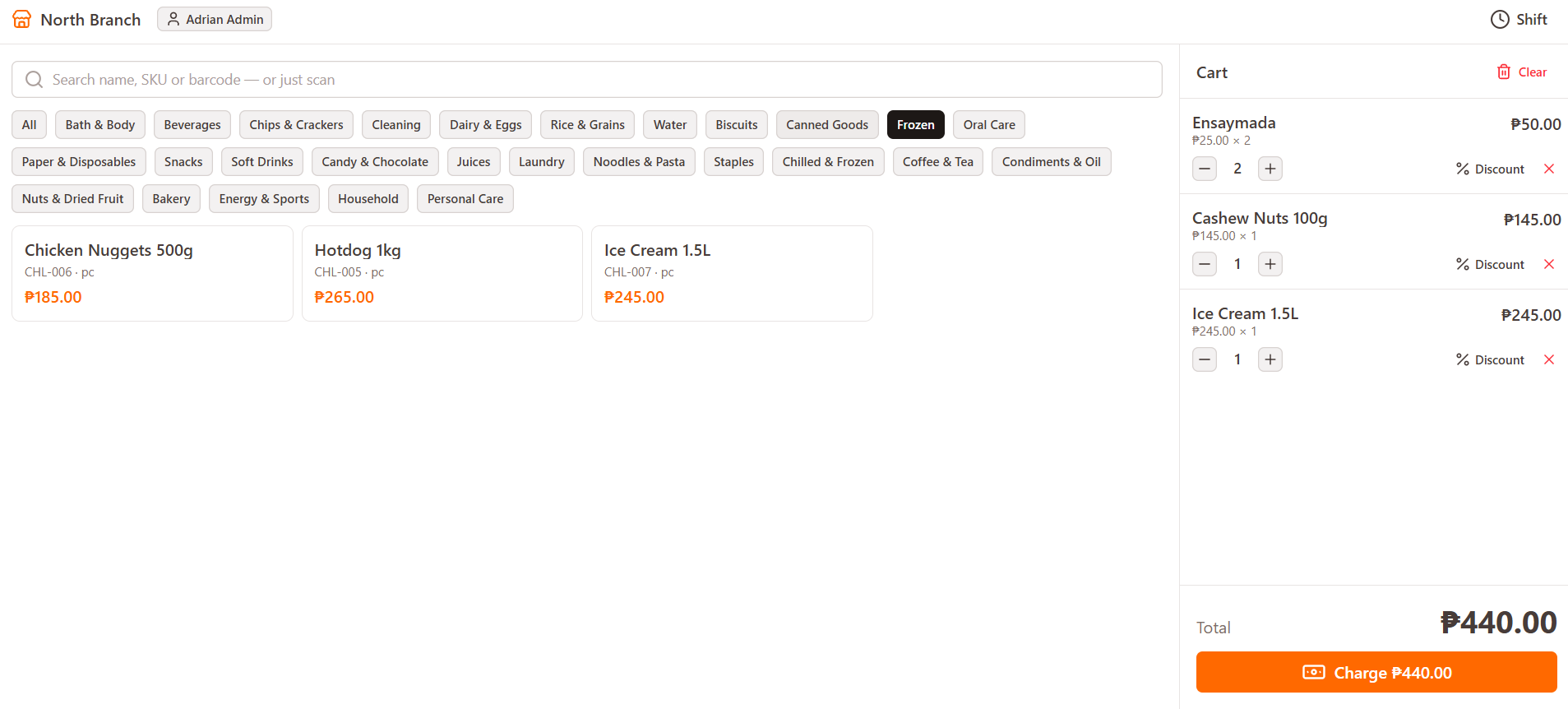1568x709 pixels.
Task: Remove Ensaymada from cart
Action: 1549,169
